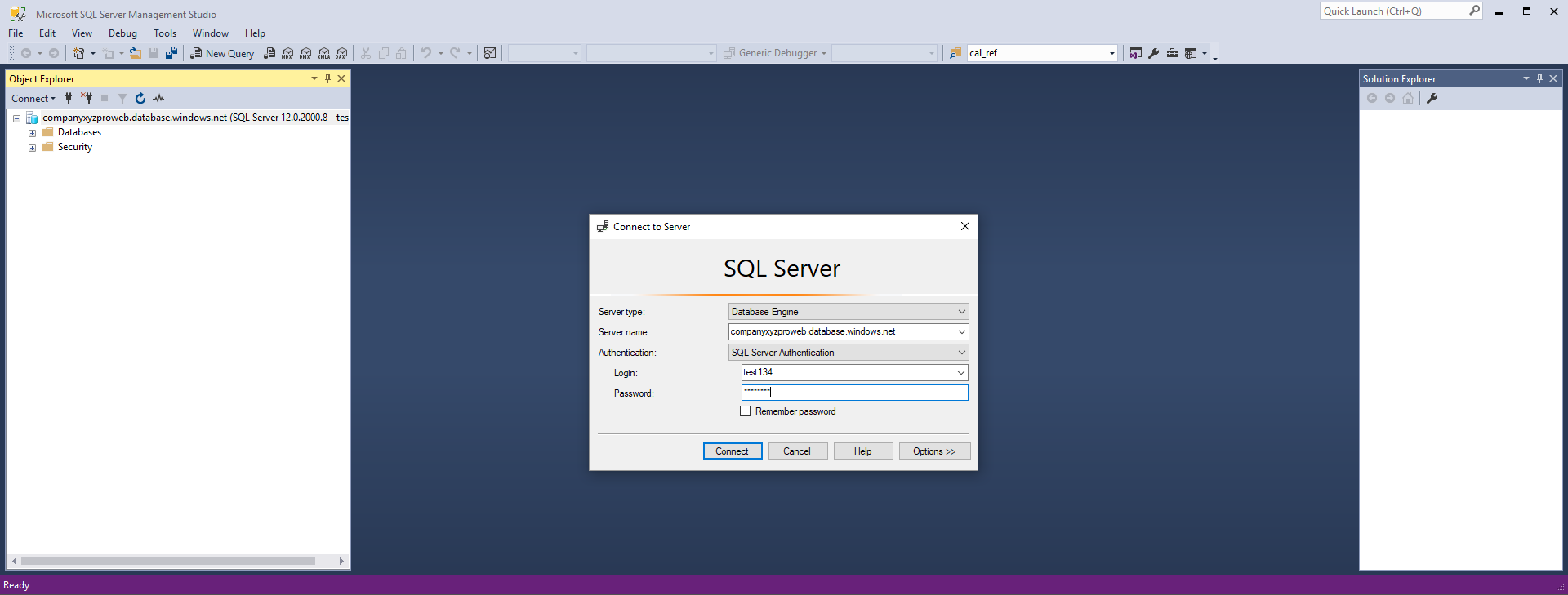Open the Tools menu
Viewport: 1568px width, 595px height.
(165, 33)
